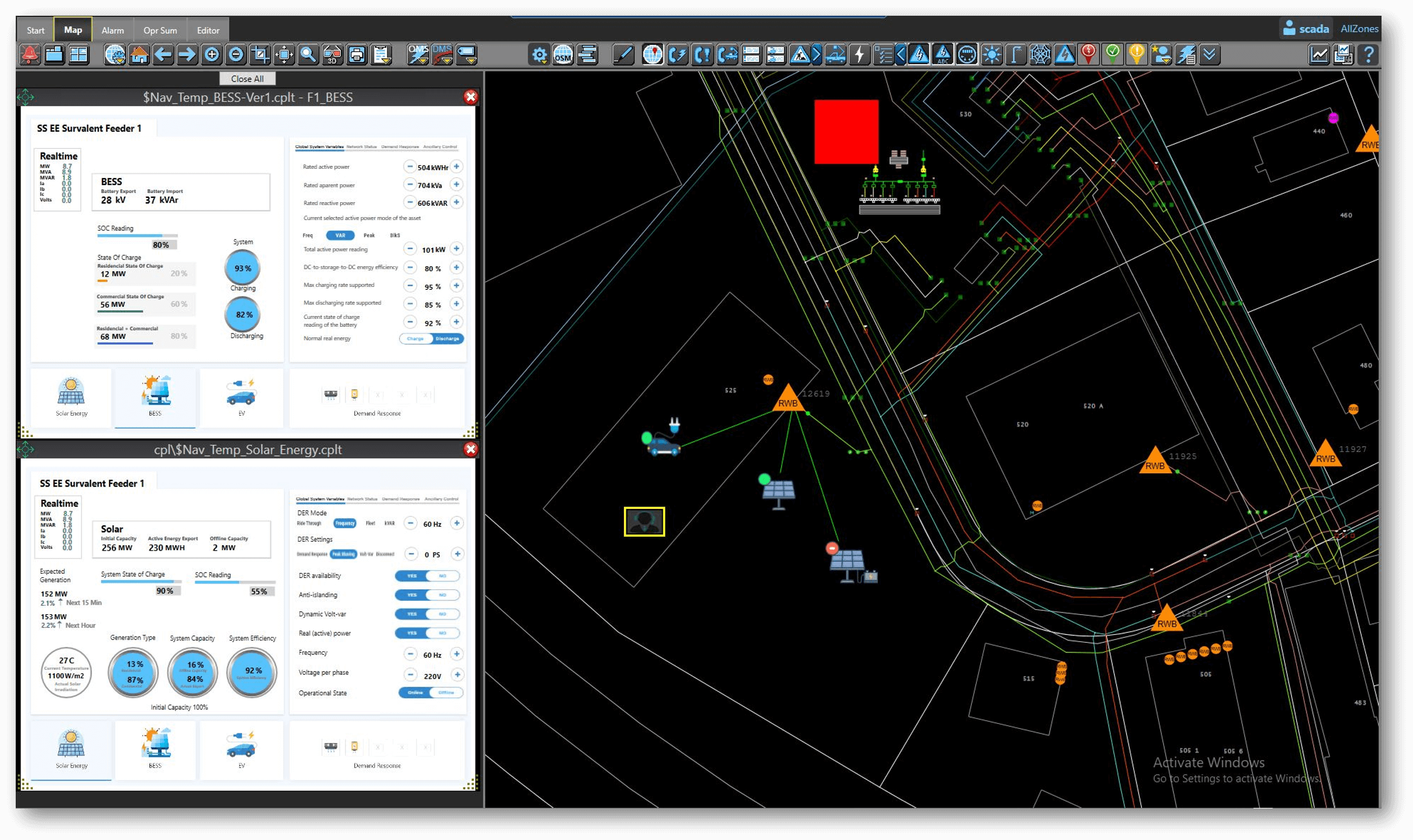Image resolution: width=1413 pixels, height=840 pixels.
Task: Toggle the 3D glasses view icon
Action: [x=332, y=55]
